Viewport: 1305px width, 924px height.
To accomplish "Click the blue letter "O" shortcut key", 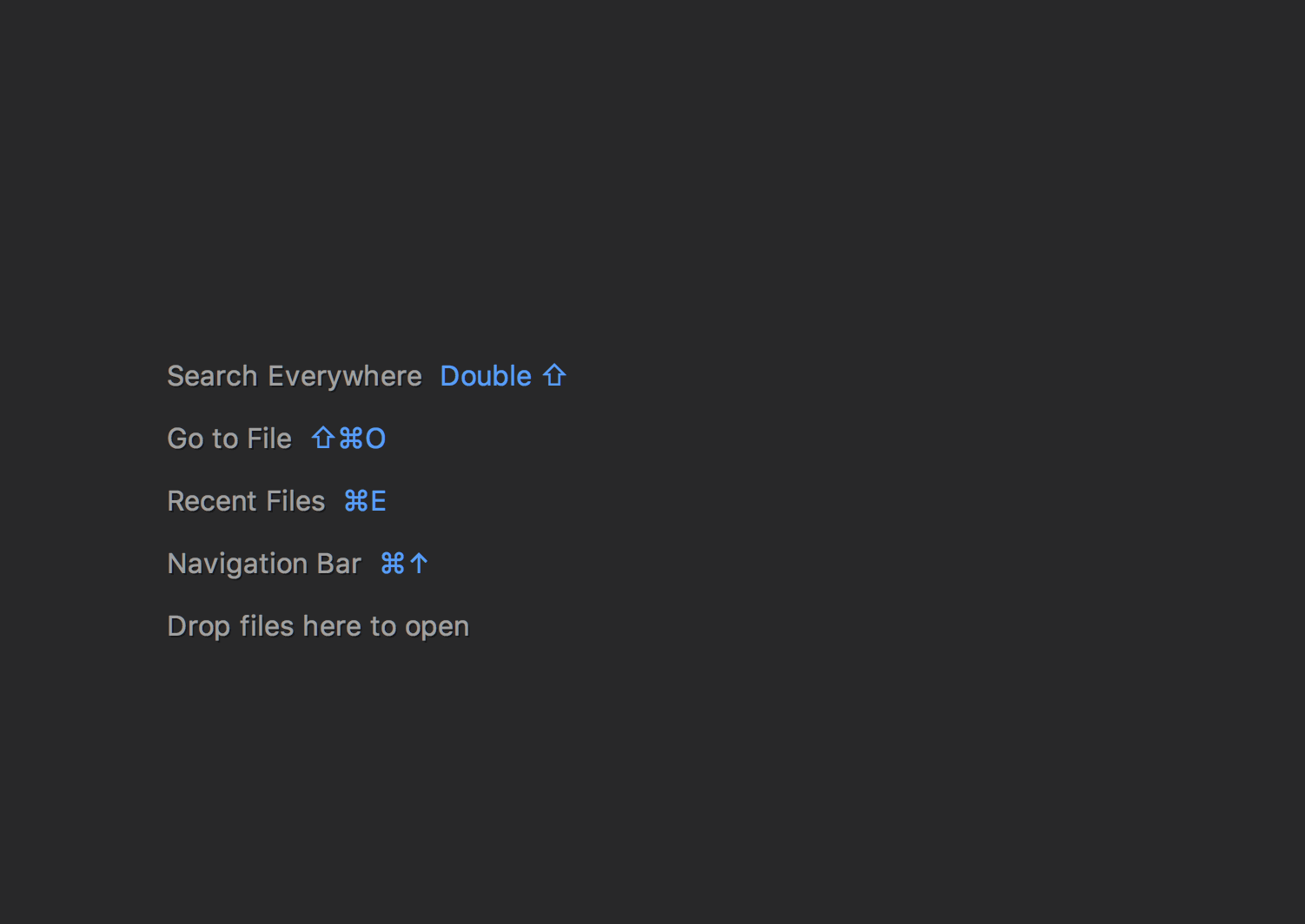I will point(375,439).
